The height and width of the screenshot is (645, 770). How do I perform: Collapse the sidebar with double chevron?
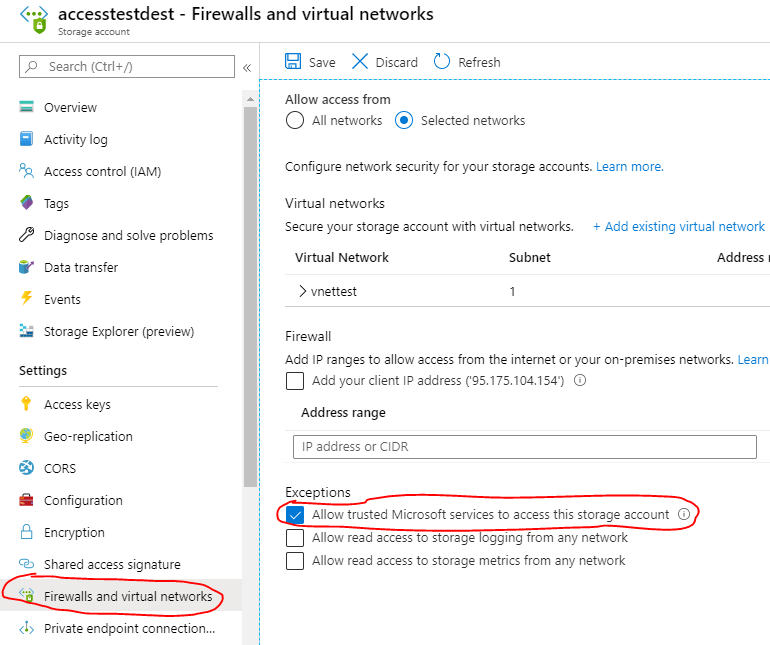(x=247, y=67)
